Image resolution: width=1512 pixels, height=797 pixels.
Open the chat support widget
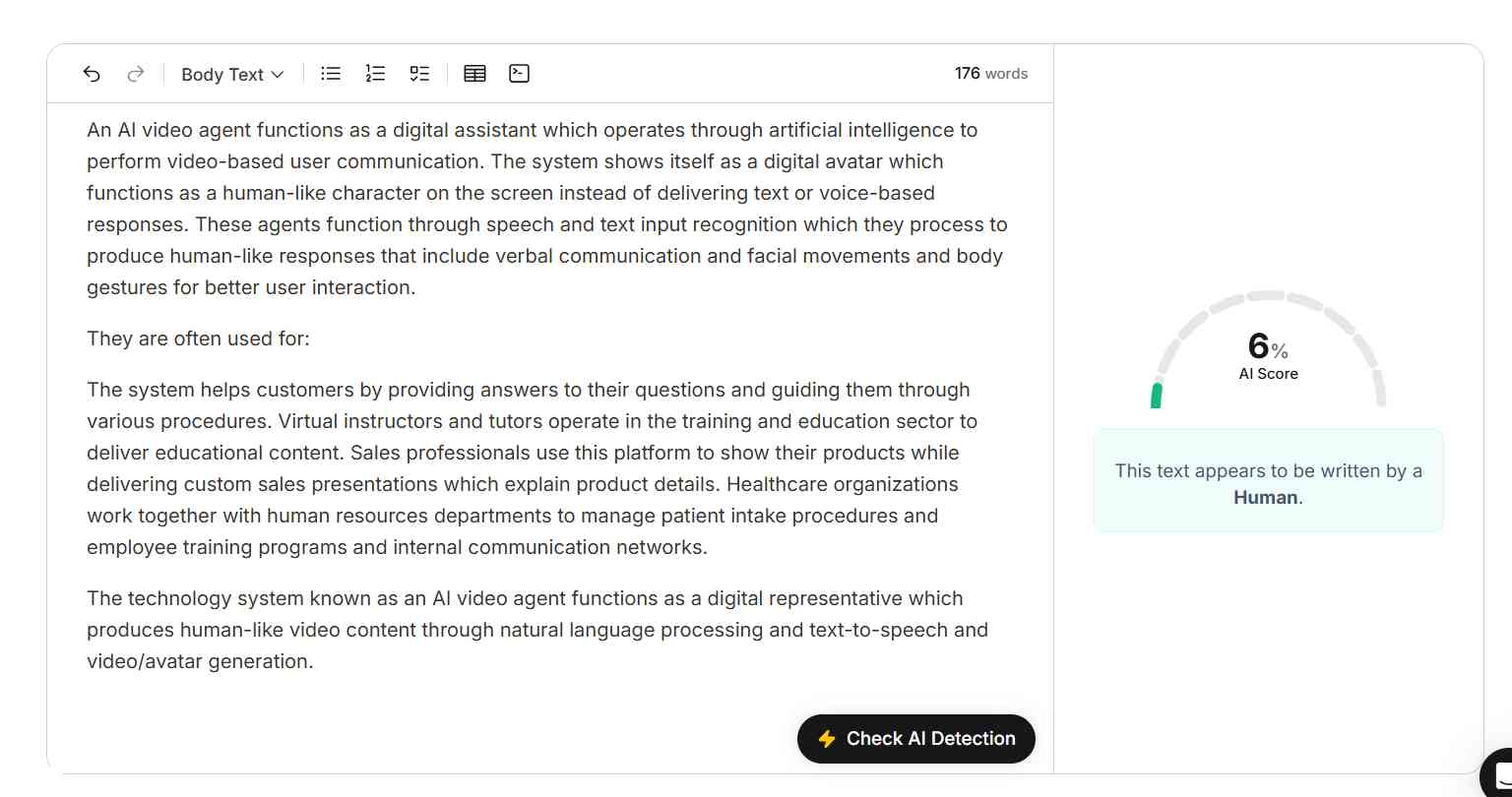click(1496, 780)
